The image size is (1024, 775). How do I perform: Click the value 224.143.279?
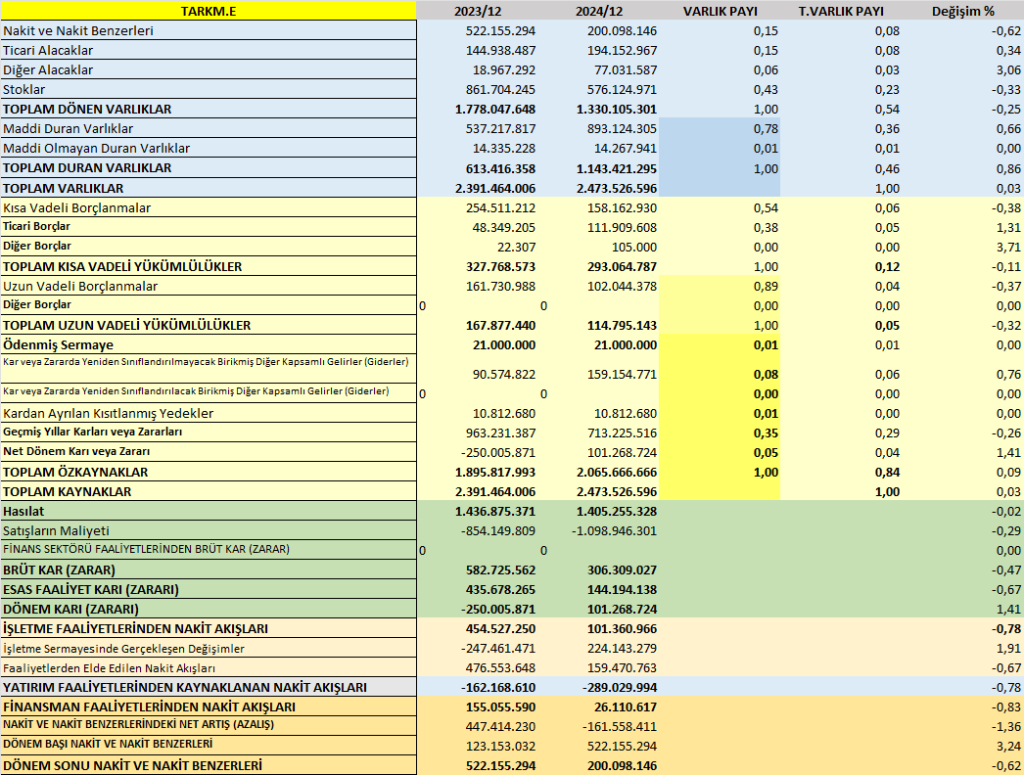(622, 648)
